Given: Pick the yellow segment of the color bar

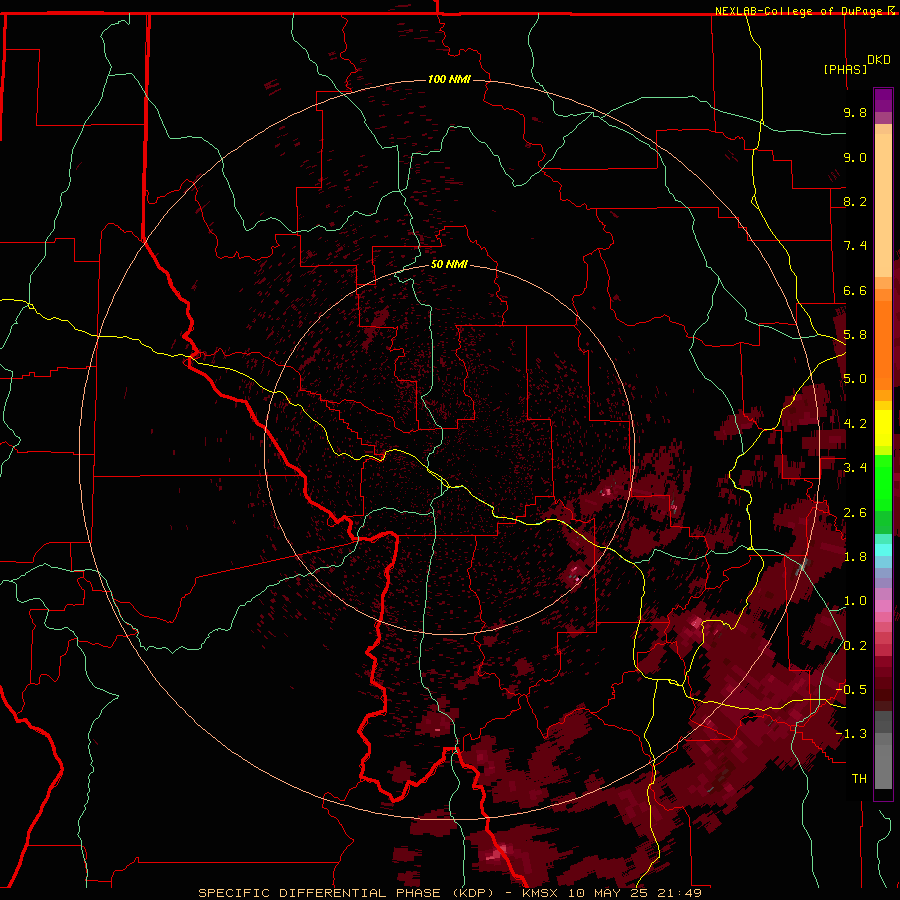Looking at the screenshot, I should [x=883, y=428].
